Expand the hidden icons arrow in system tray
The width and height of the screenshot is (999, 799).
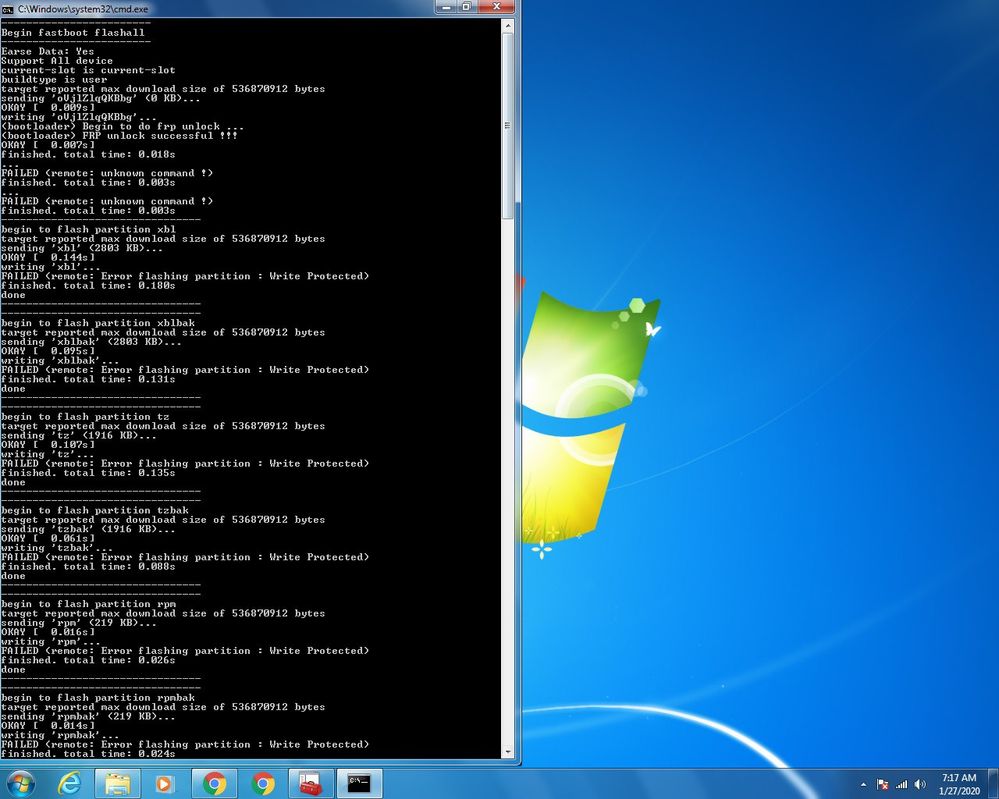tap(864, 784)
